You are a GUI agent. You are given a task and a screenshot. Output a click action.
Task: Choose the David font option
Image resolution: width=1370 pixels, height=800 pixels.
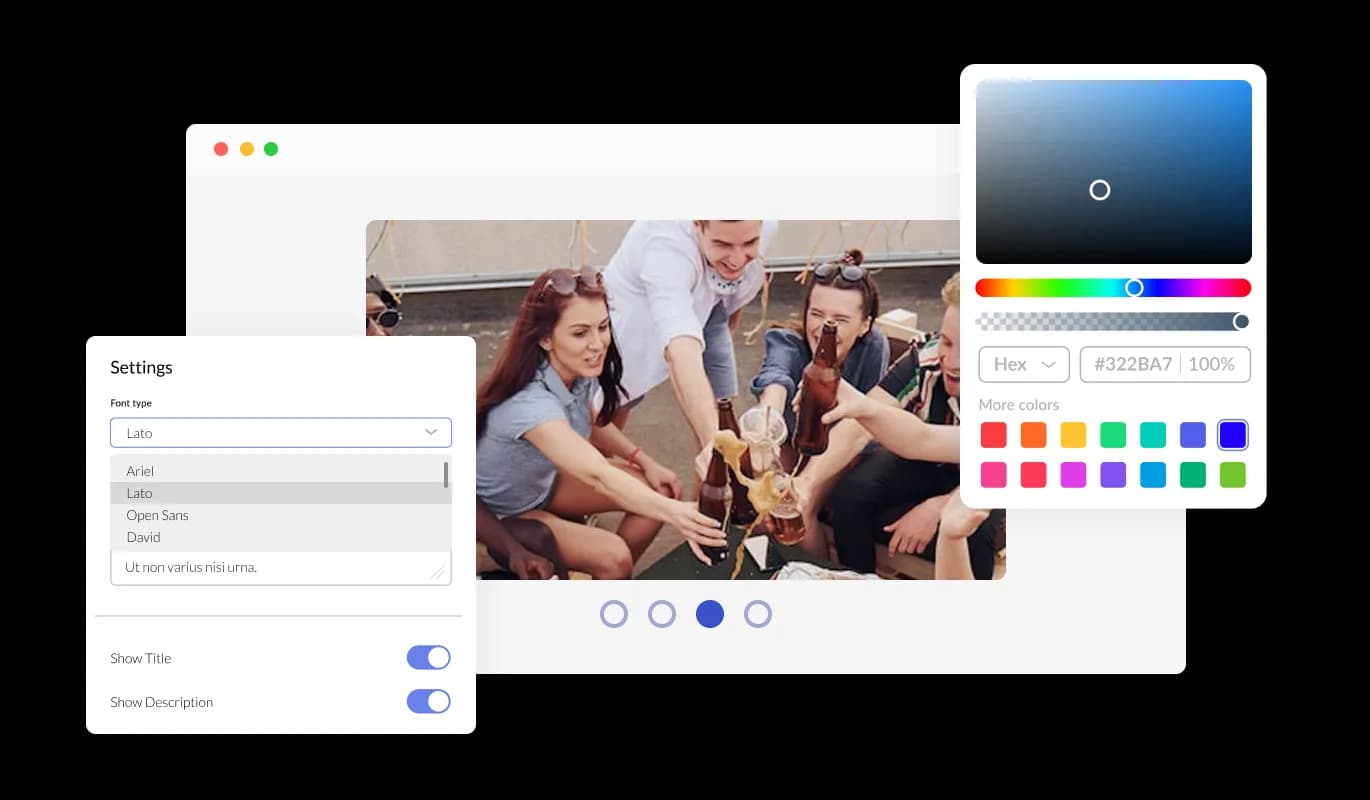[143, 537]
